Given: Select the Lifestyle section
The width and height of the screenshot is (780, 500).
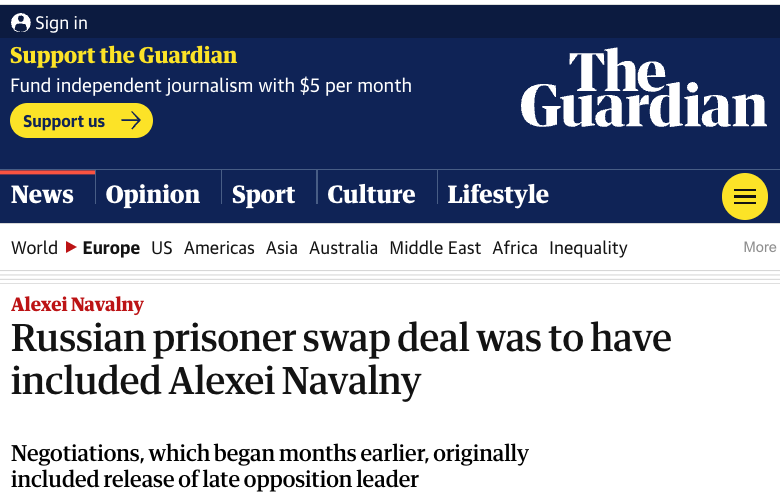Looking at the screenshot, I should point(498,194).
